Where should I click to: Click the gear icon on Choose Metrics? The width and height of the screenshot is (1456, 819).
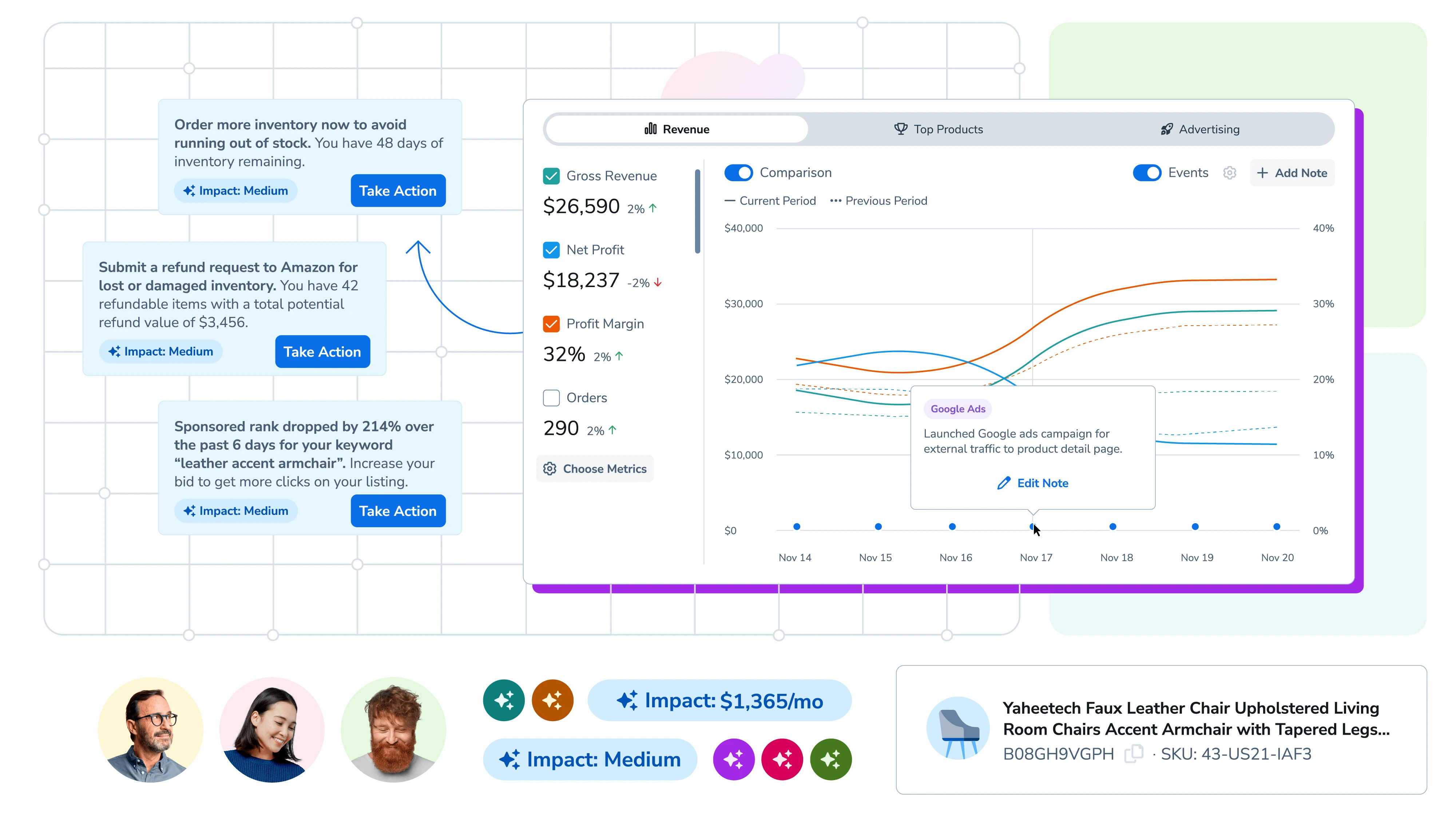click(550, 469)
